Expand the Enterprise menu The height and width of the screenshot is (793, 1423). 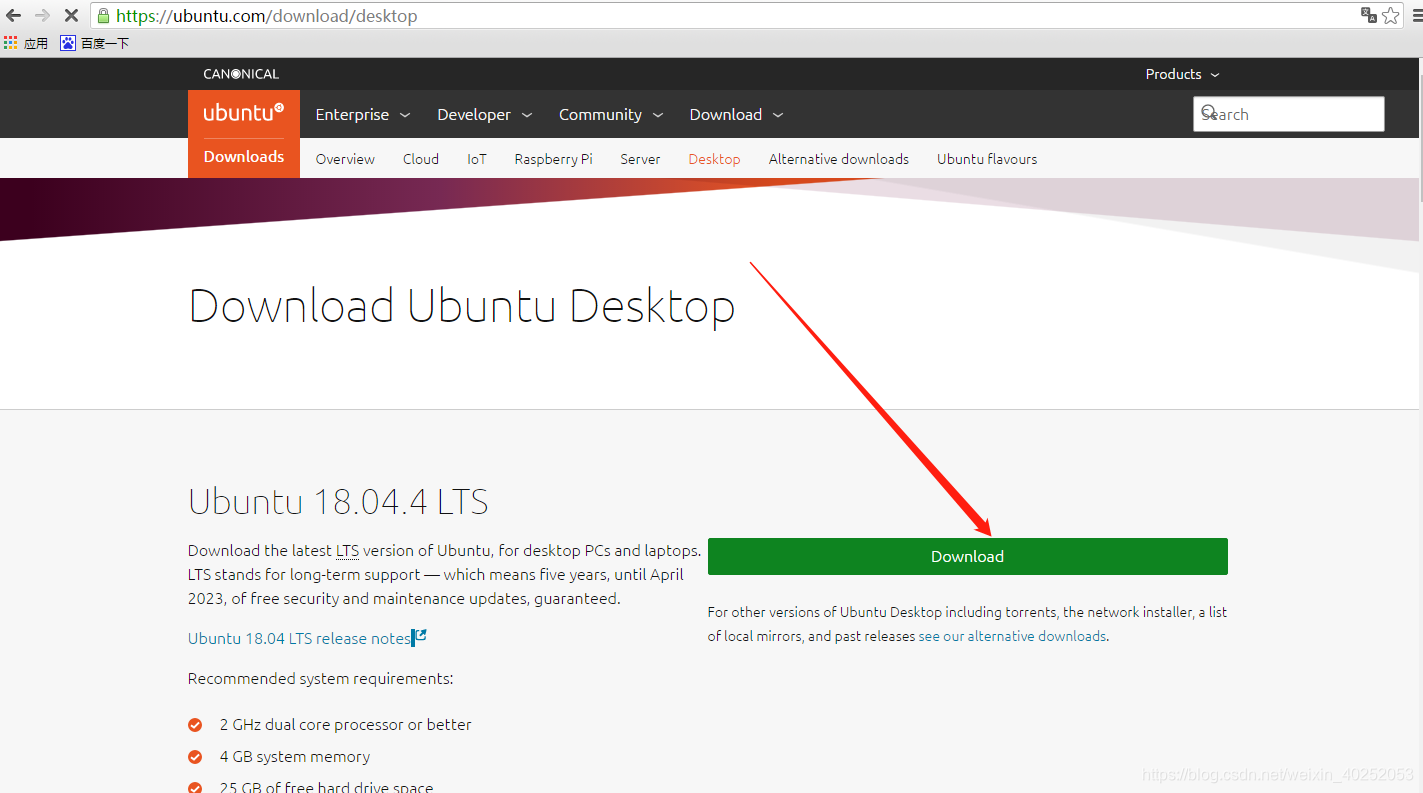362,115
